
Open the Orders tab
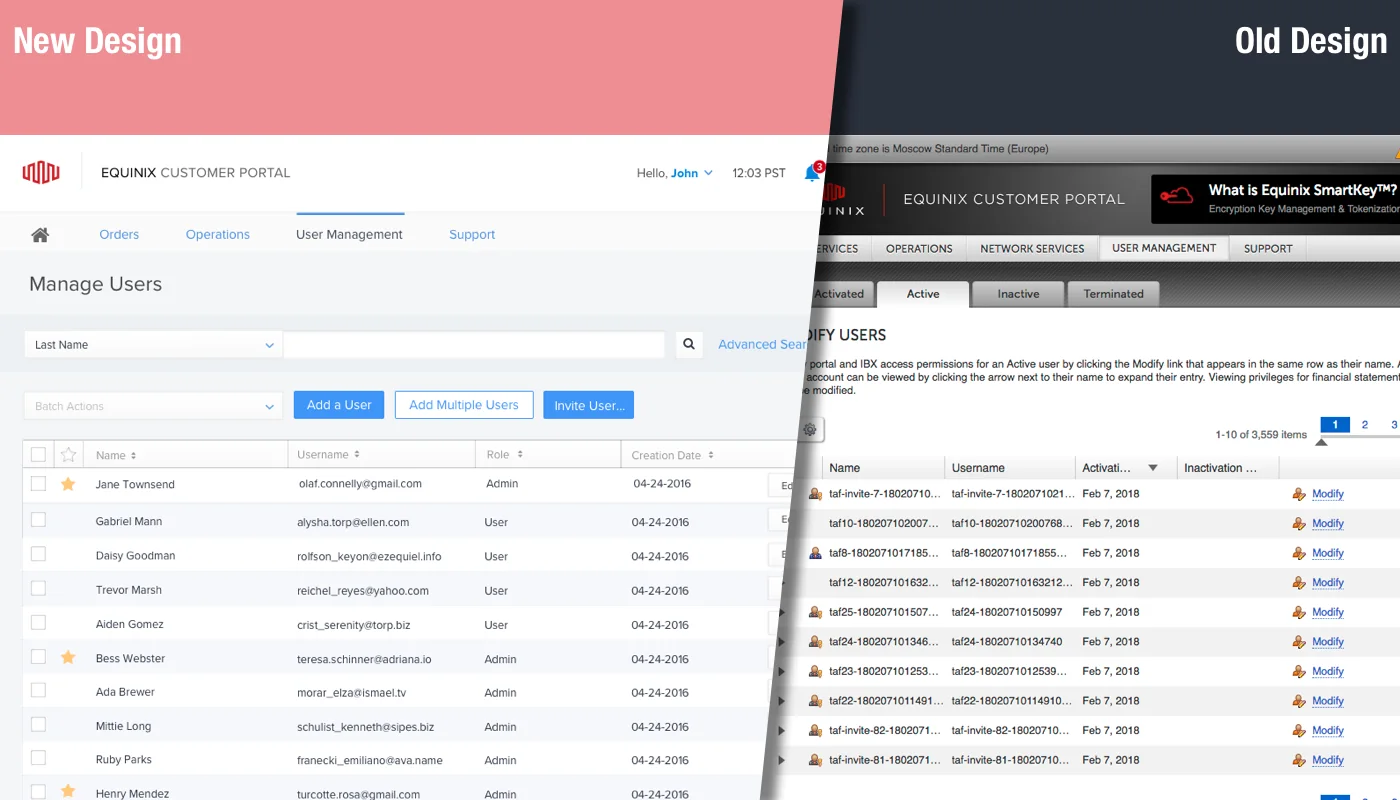[x=119, y=235]
